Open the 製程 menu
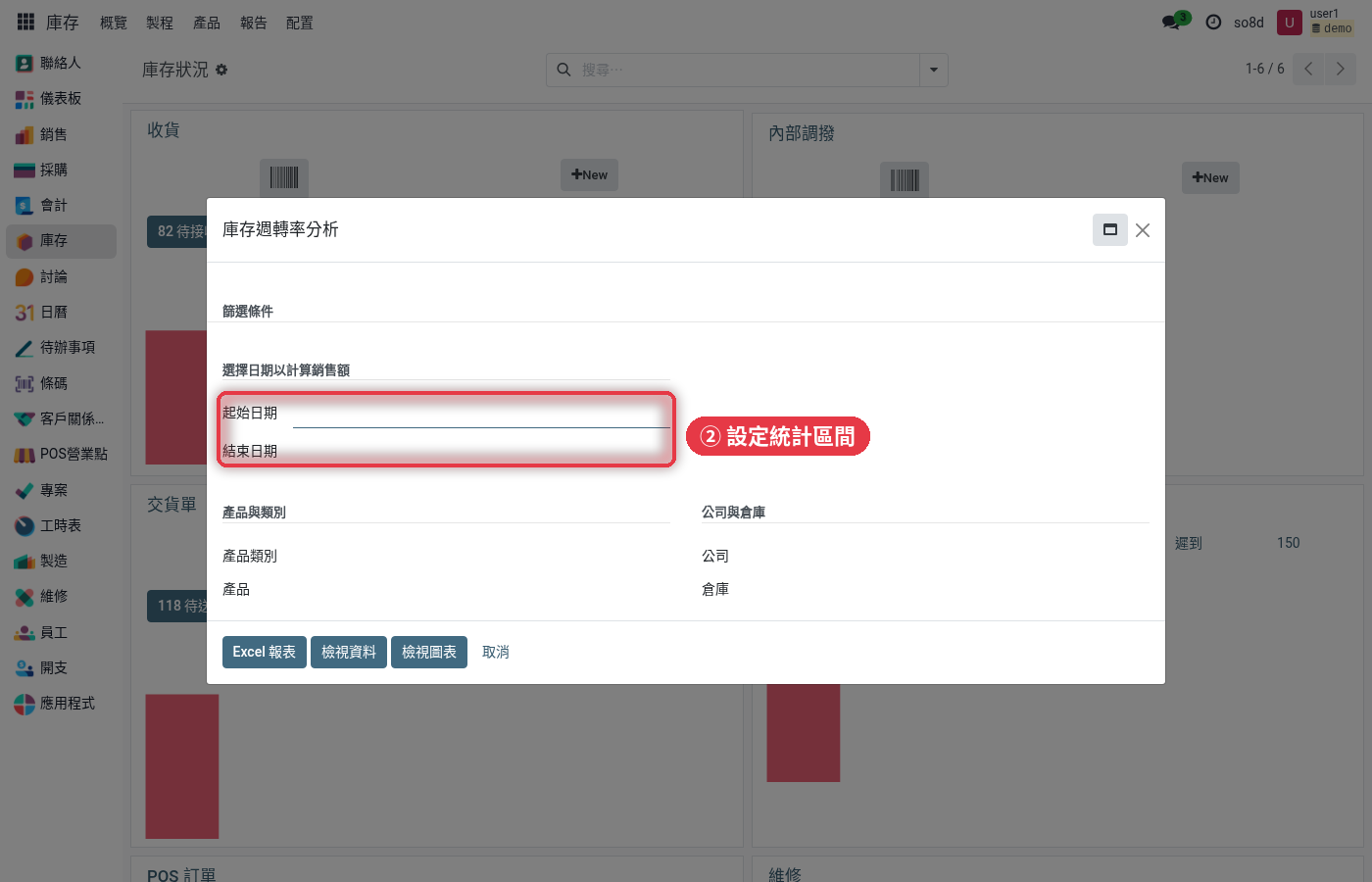Image resolution: width=1372 pixels, height=882 pixels. 160,23
